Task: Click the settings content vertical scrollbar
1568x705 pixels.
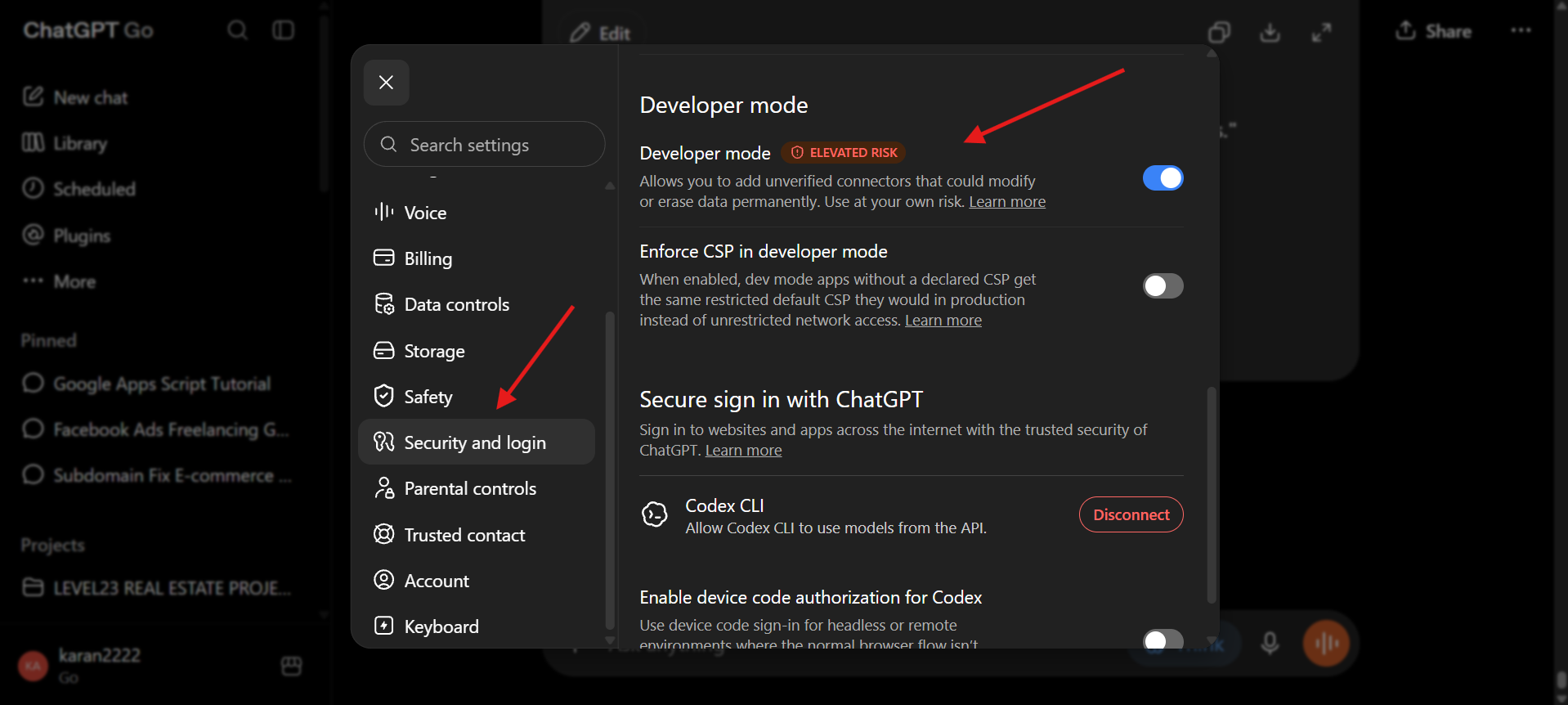Action: tap(1212, 495)
